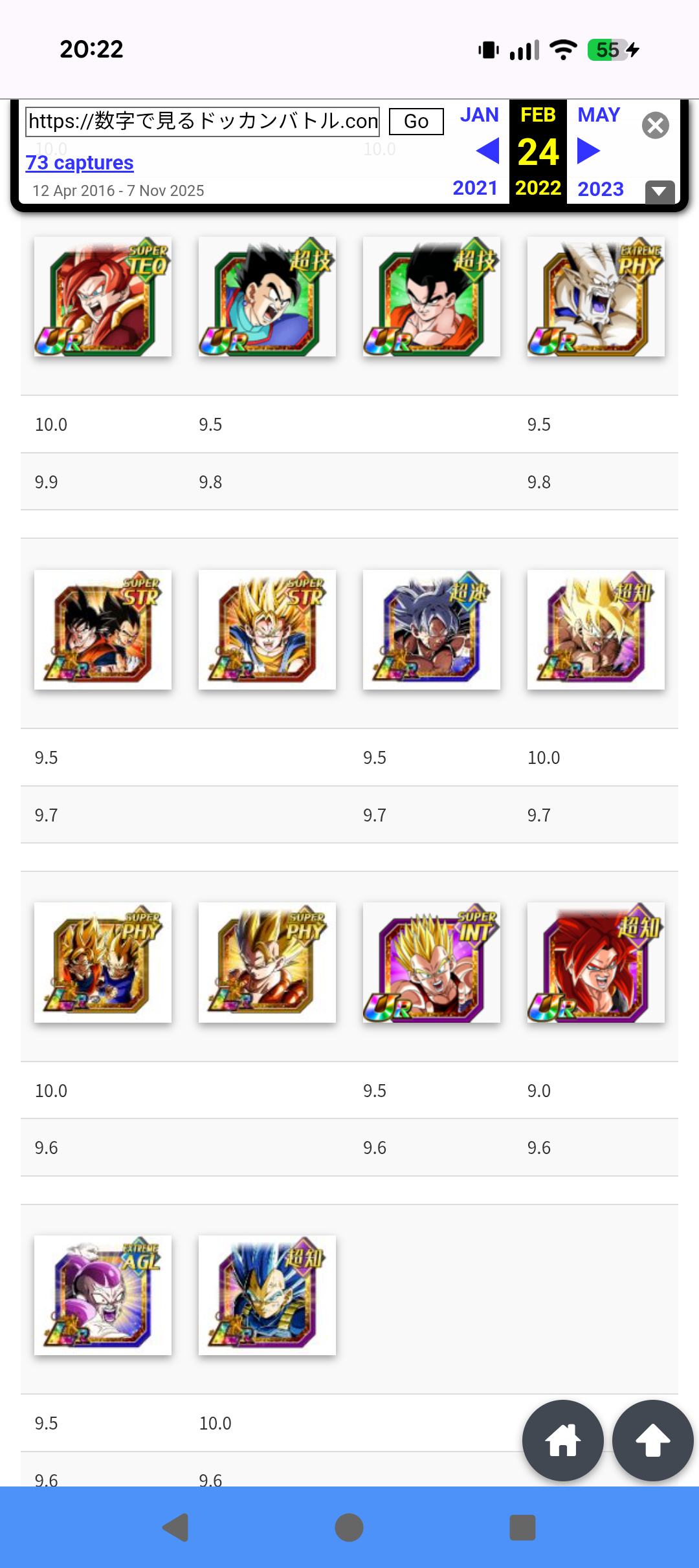Open the 73 captures link

click(x=80, y=163)
